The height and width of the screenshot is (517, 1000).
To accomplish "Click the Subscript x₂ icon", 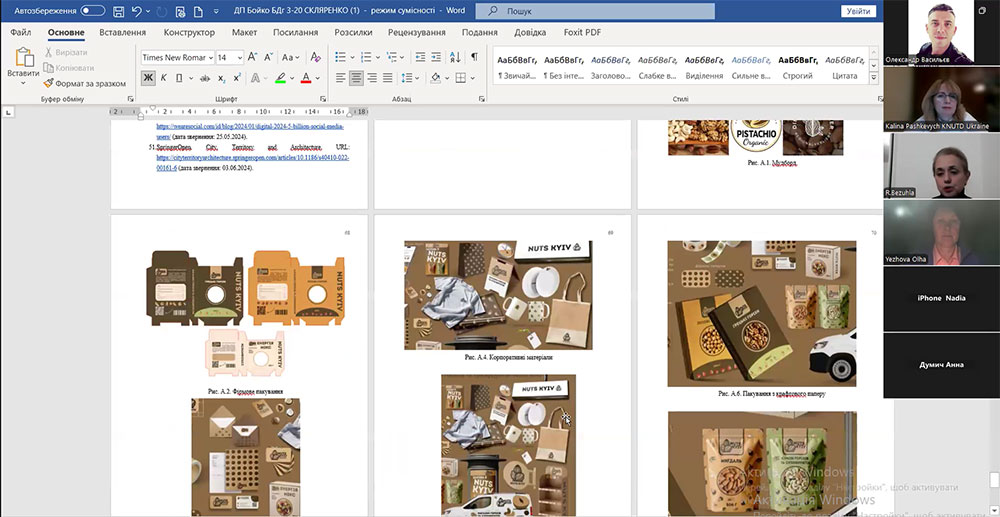I will click(221, 78).
